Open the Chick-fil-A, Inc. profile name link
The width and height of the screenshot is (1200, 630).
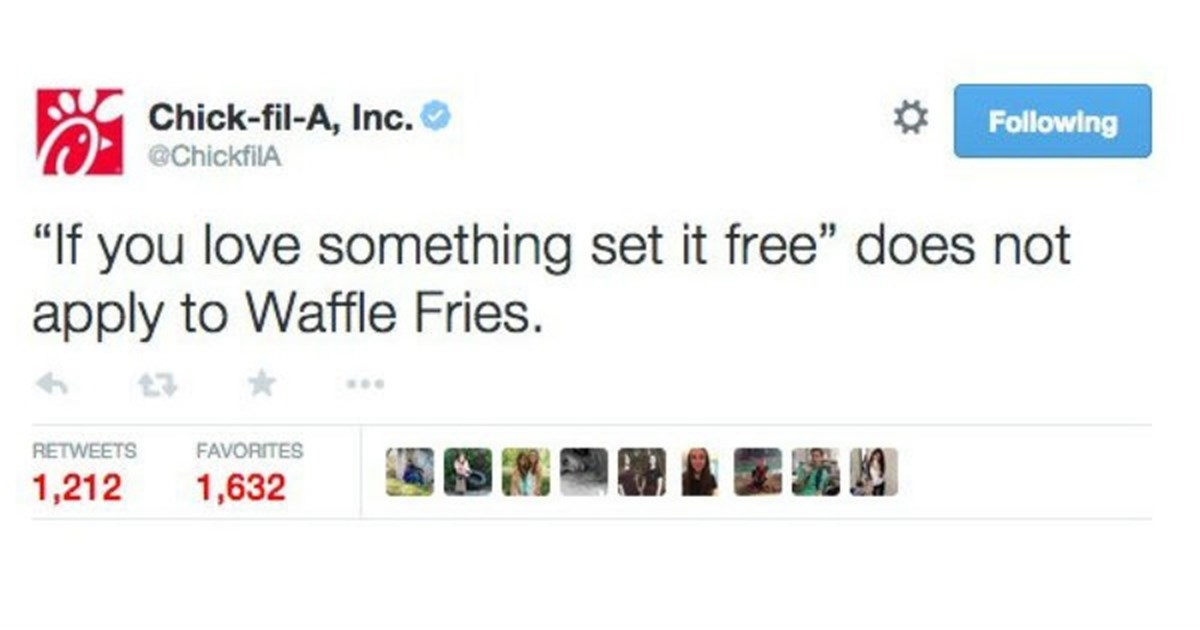pyautogui.click(x=280, y=118)
